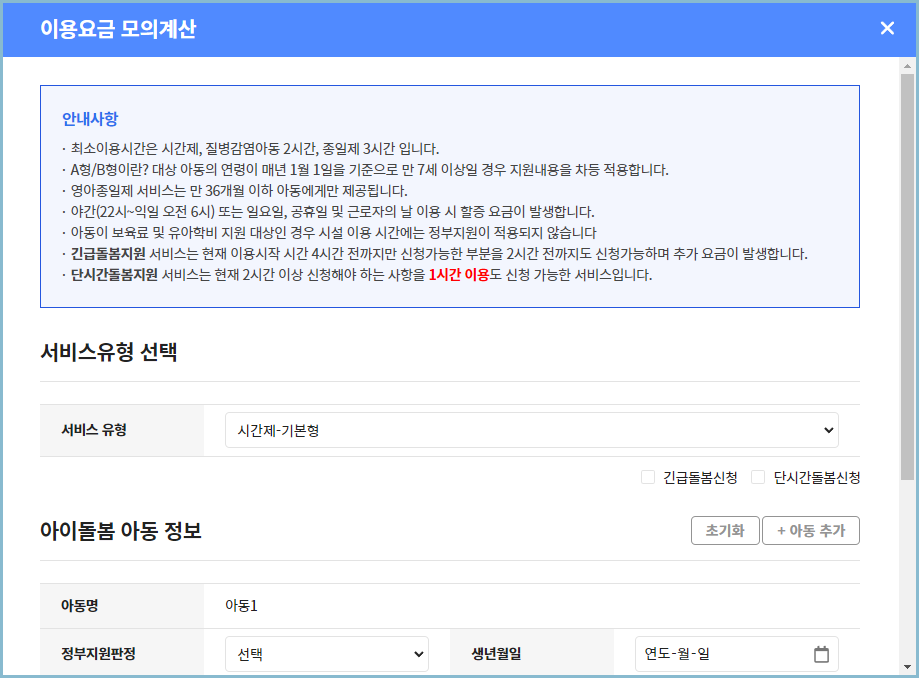This screenshot has height=678, width=919.
Task: Open the calendar icon in 생년월일 field
Action: coord(822,654)
